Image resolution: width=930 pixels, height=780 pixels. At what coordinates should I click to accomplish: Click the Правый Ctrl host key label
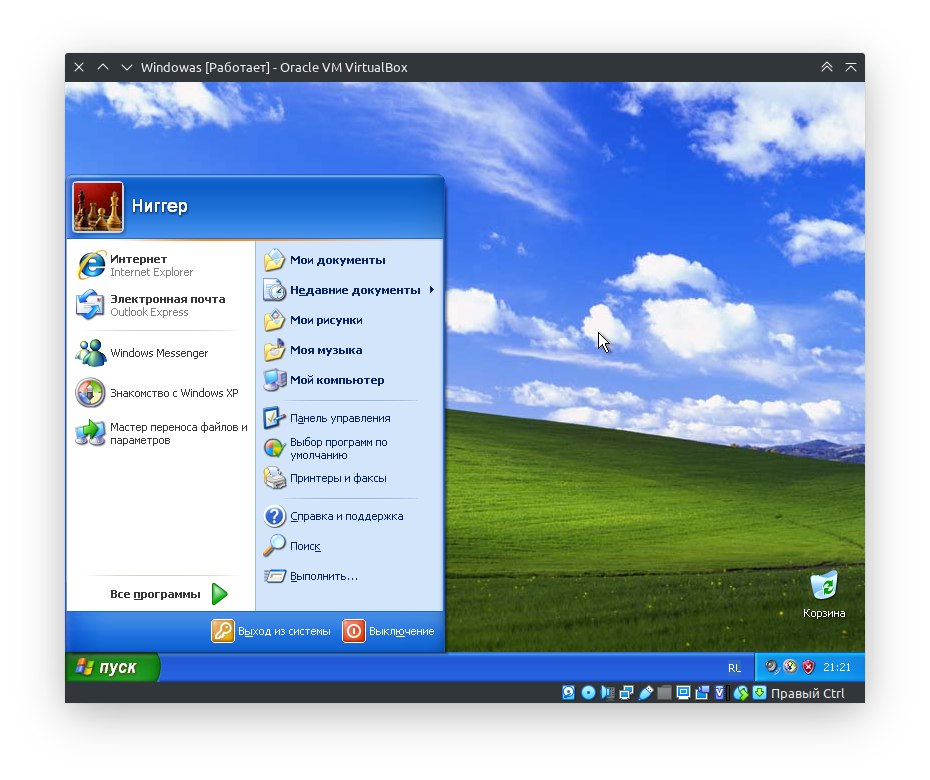[x=807, y=693]
